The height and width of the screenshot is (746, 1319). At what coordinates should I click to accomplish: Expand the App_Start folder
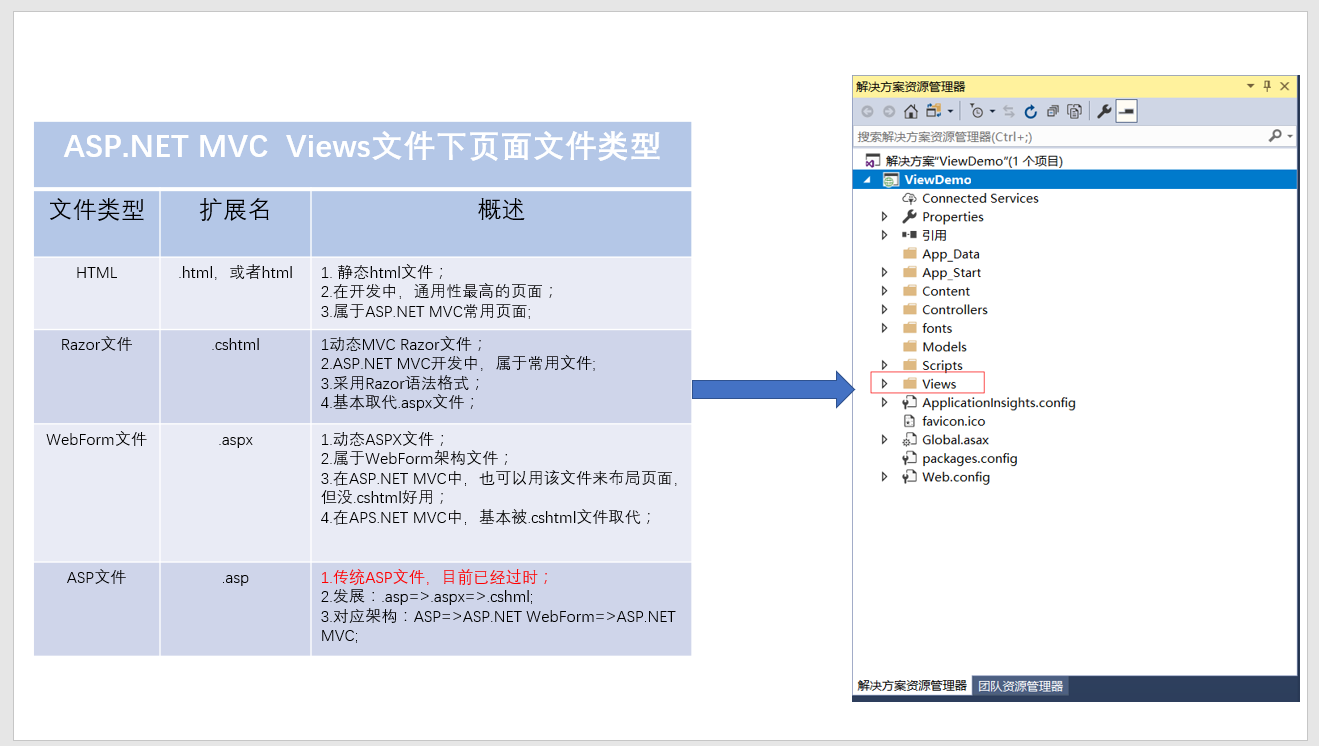click(884, 272)
